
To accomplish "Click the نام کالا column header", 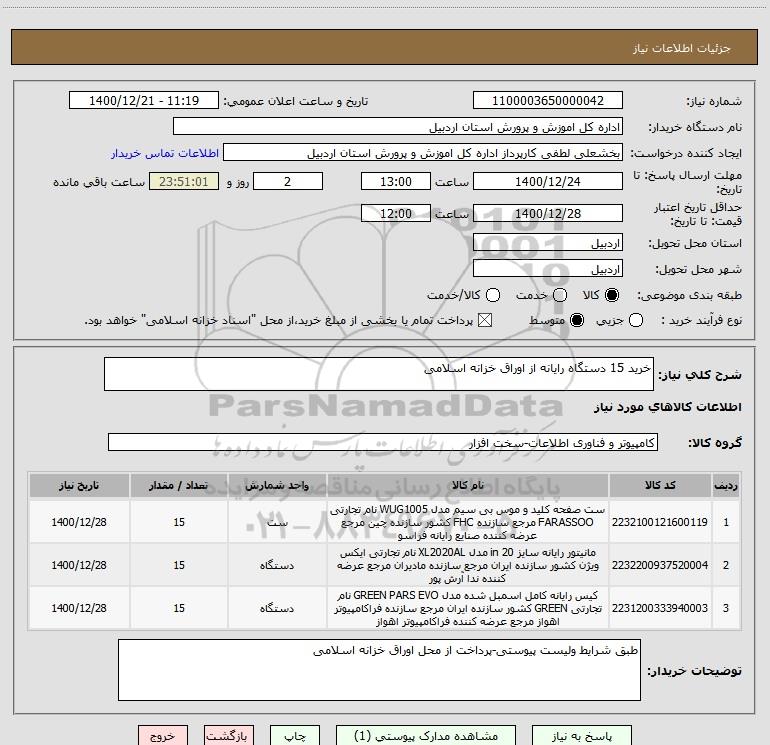I will tap(468, 485).
